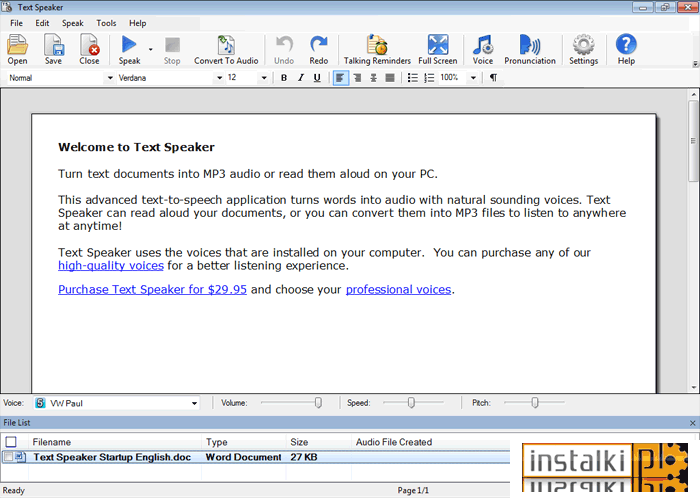The image size is (700, 498).
Task: Click the scrollbar up arrow
Action: 694,95
